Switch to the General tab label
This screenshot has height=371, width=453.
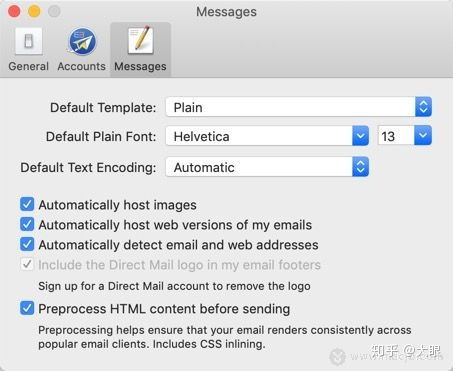coord(29,66)
